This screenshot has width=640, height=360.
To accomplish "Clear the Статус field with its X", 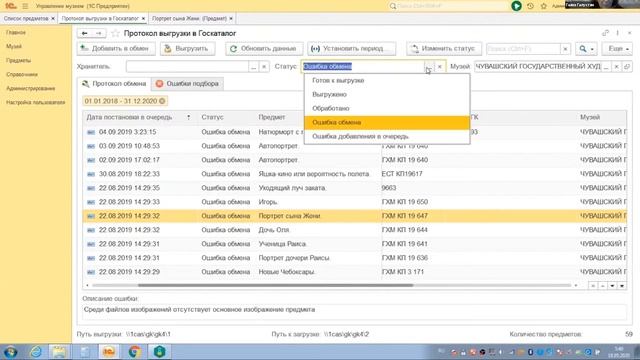I will point(440,67).
